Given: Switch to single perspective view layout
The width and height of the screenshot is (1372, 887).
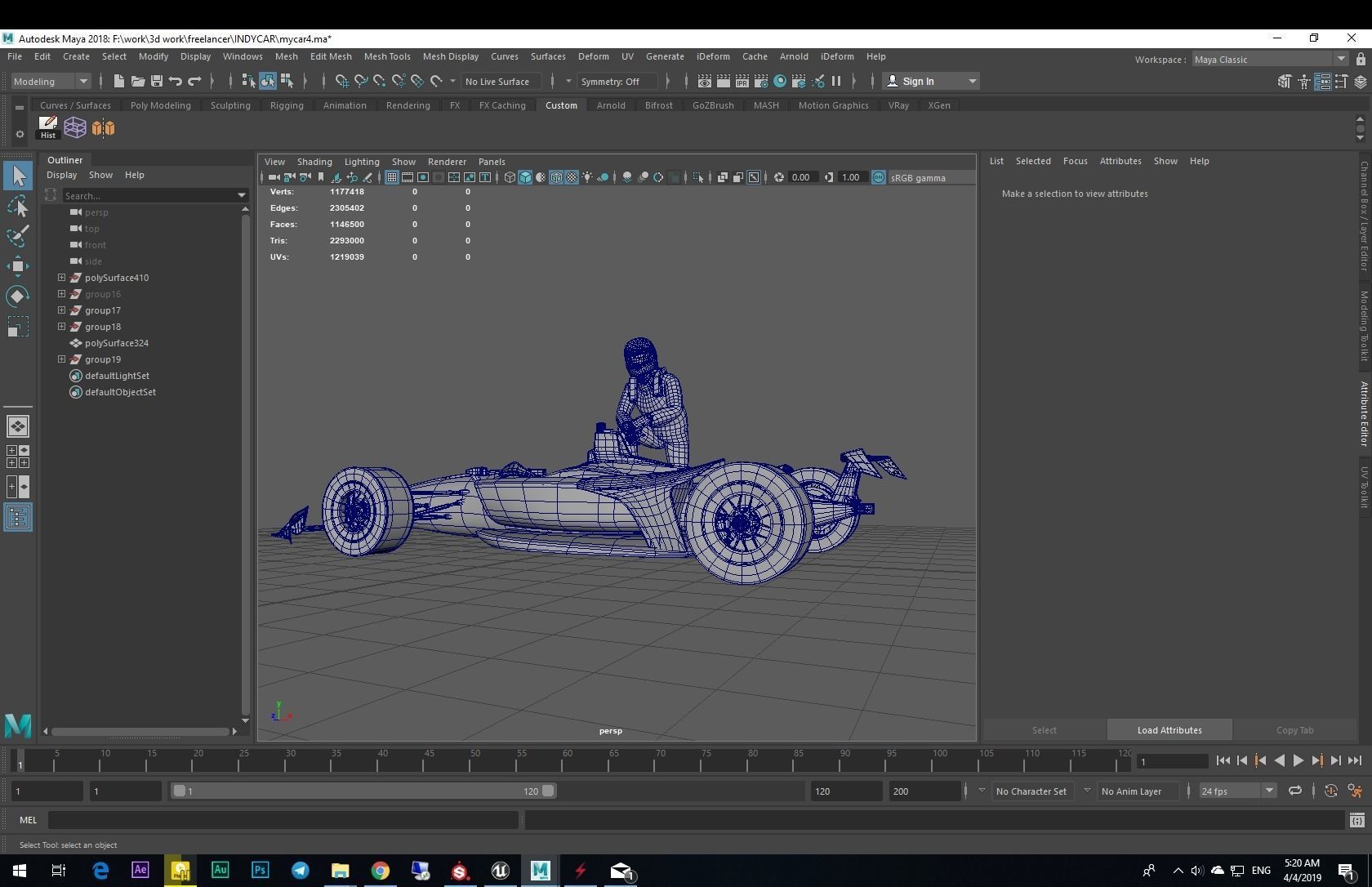Looking at the screenshot, I should point(18,426).
